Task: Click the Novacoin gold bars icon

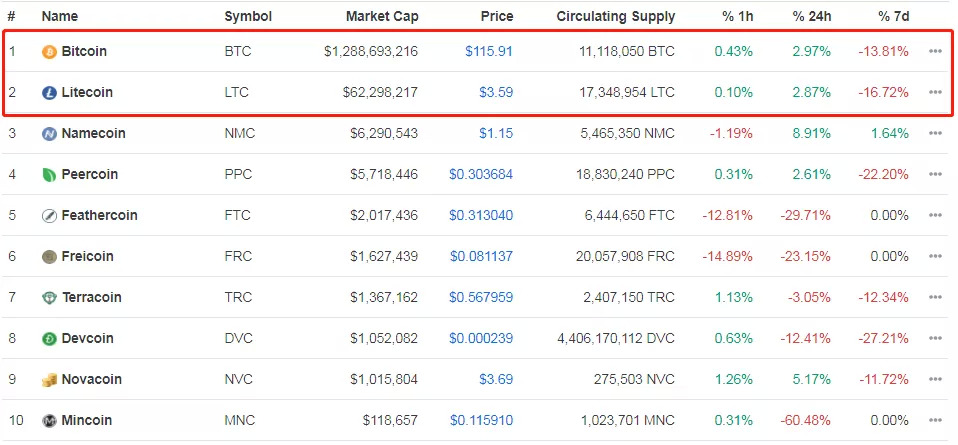Action: pyautogui.click(x=49, y=380)
